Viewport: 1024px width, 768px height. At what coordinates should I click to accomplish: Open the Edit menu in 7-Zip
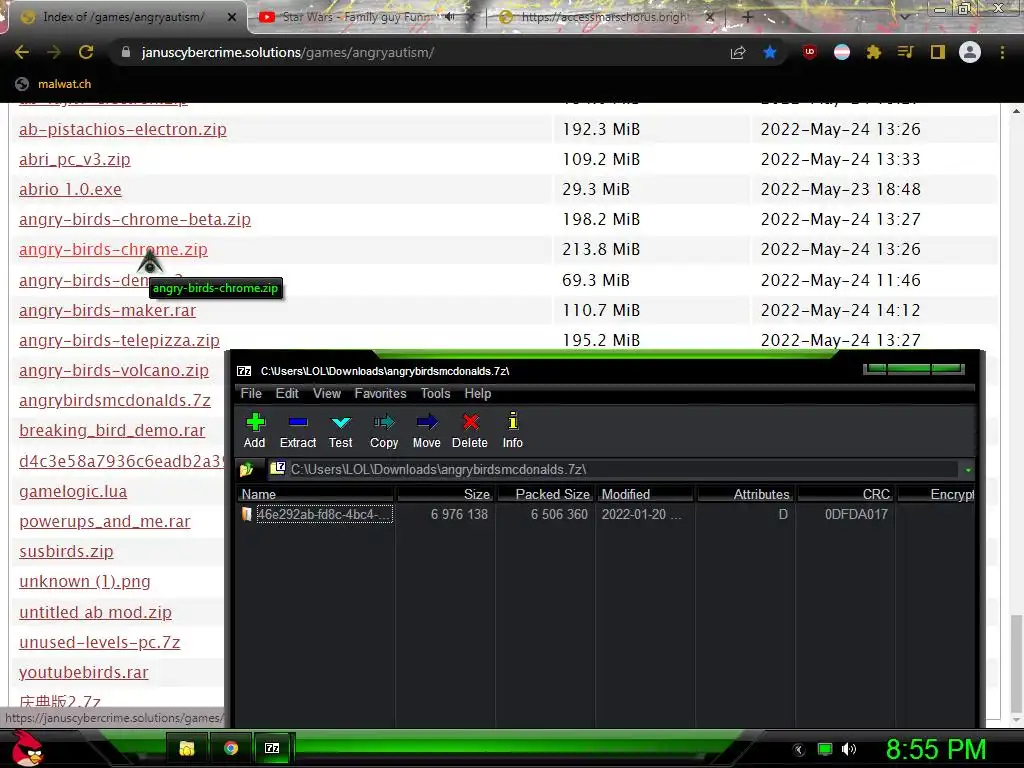click(287, 393)
